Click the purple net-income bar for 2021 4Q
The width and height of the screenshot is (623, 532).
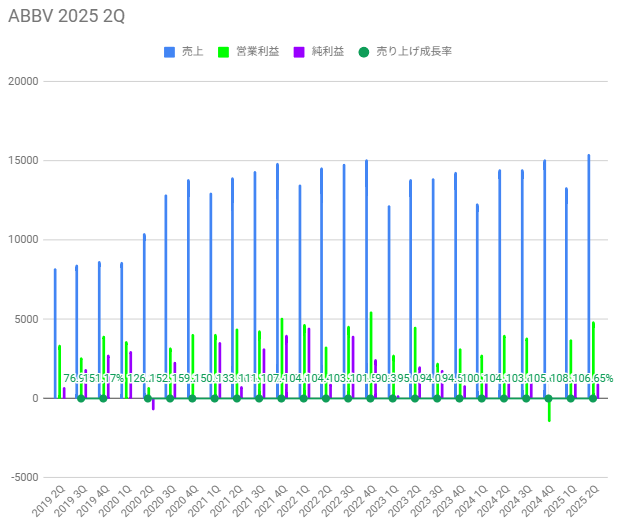click(286, 366)
